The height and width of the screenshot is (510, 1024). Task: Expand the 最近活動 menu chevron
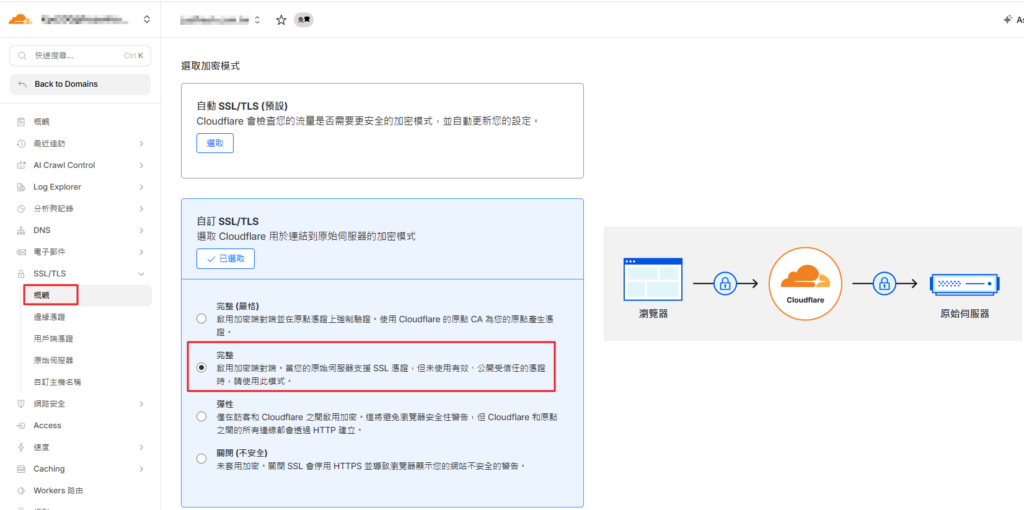point(141,144)
